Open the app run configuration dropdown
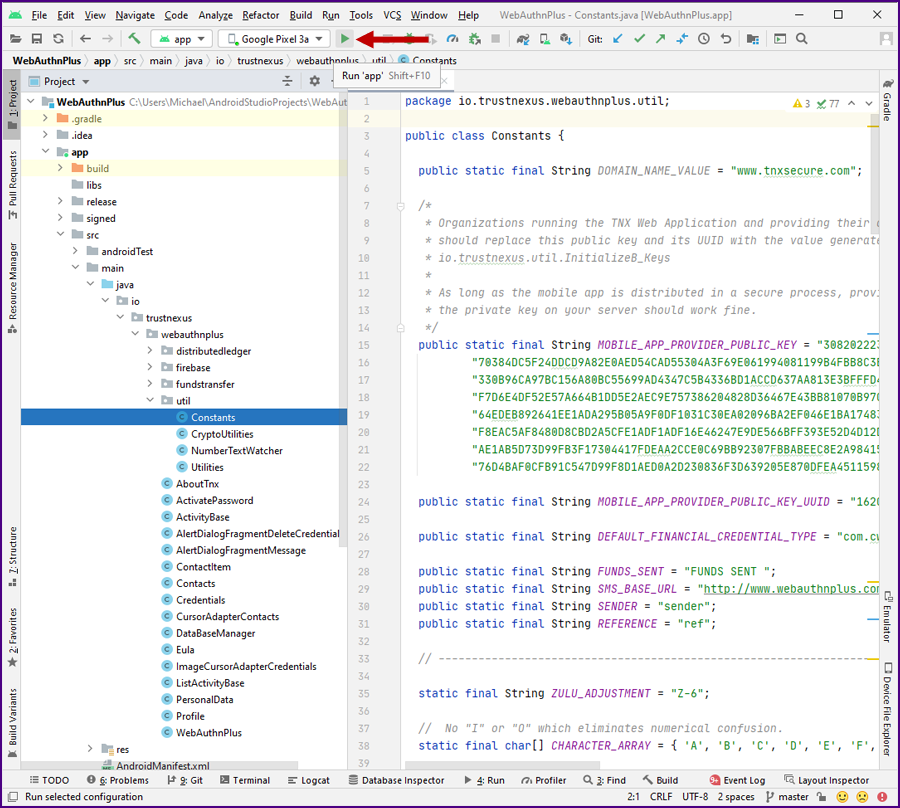 click(181, 39)
